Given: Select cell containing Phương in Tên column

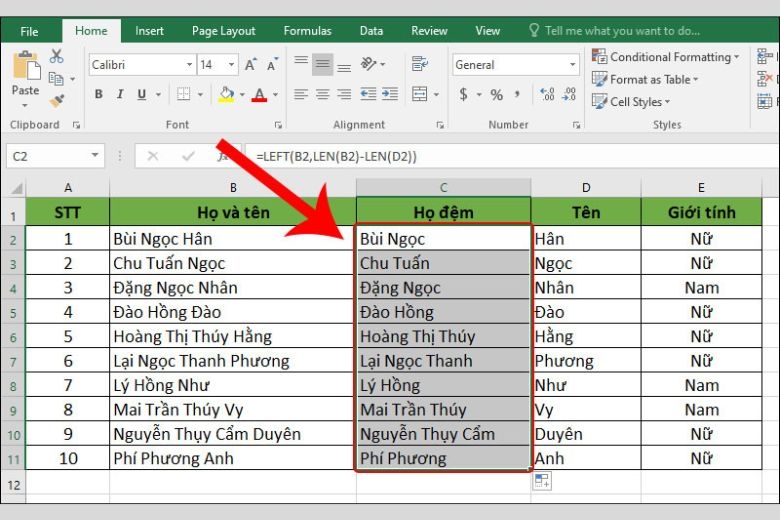Looking at the screenshot, I should (x=586, y=361).
